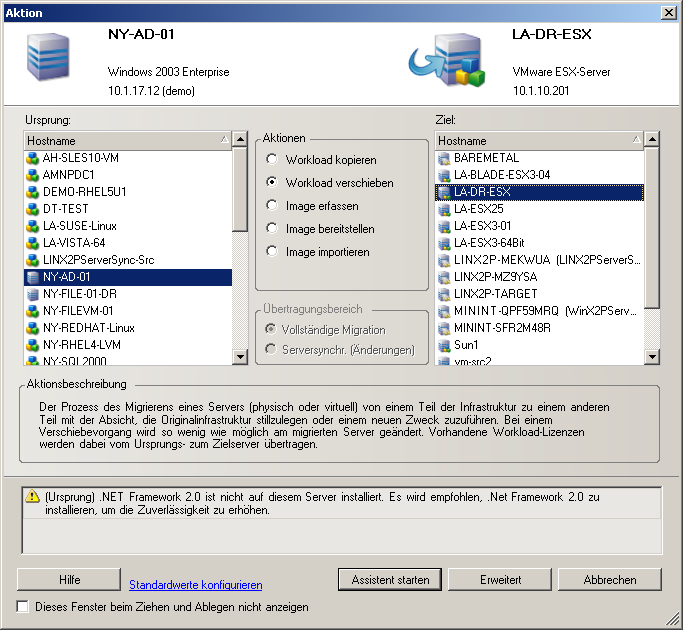The image size is (683, 630).
Task: Click the MININT-QPF59MRQ target icon
Action: click(x=444, y=311)
